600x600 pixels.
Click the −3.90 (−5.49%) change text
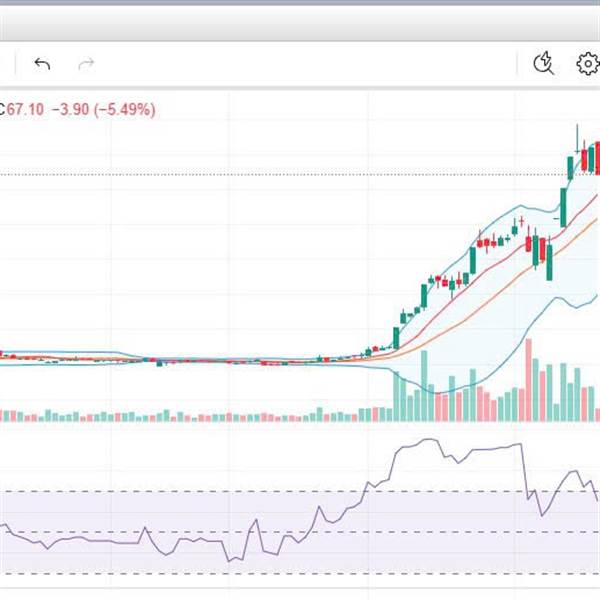[103, 109]
